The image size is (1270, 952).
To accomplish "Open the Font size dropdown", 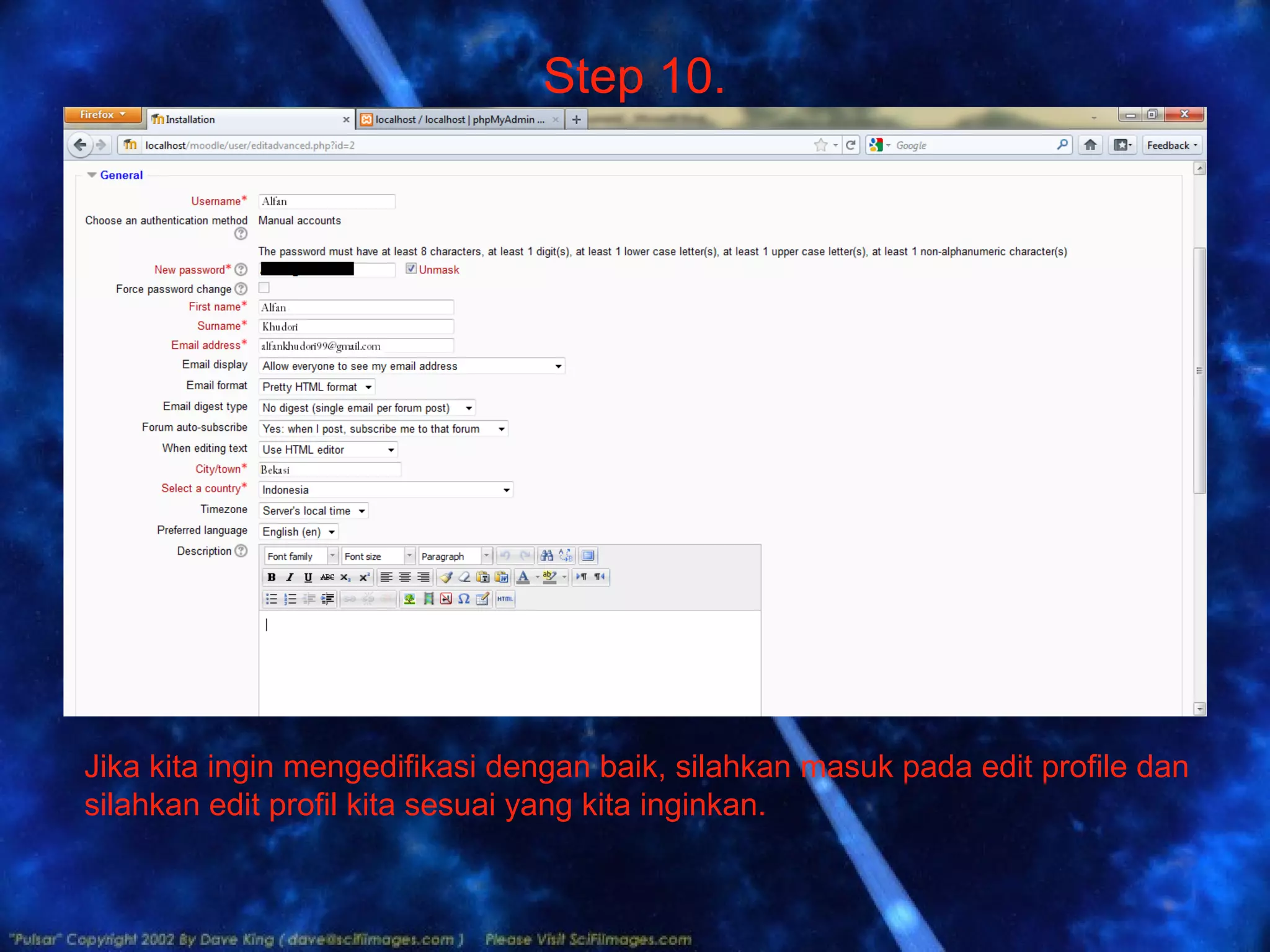I will click(x=378, y=556).
